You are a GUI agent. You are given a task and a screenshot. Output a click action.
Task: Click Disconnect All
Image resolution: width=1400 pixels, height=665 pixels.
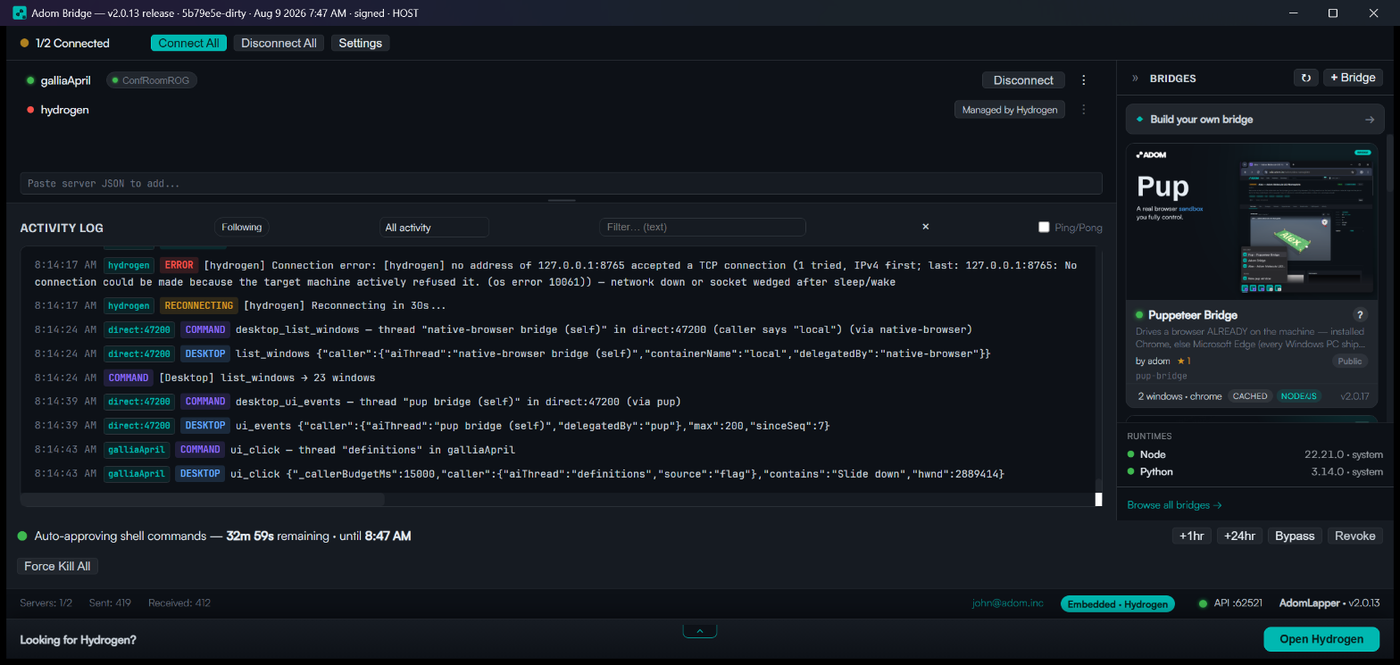279,43
